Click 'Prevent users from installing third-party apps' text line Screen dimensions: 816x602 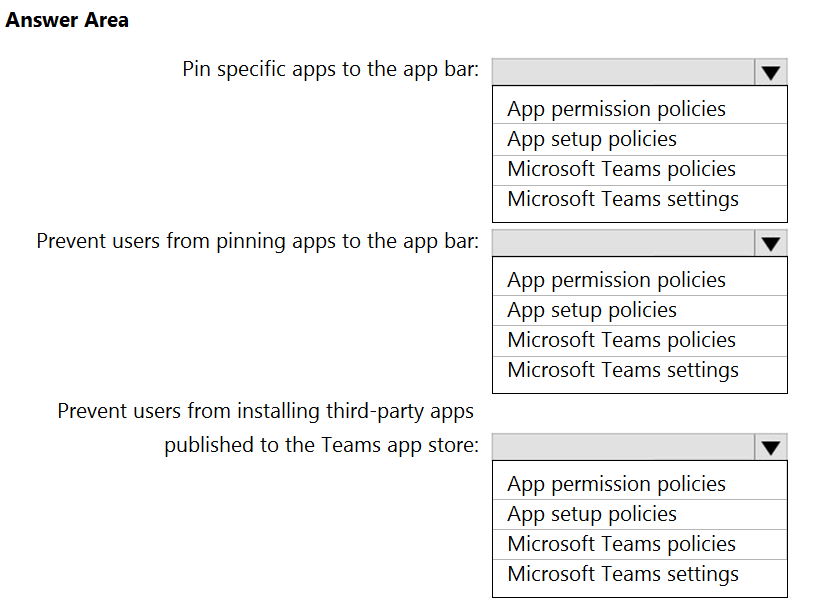coord(265,412)
